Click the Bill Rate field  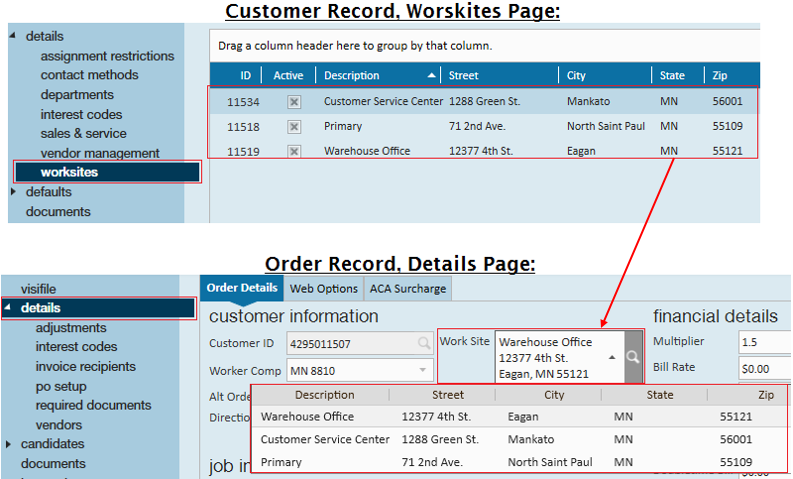765,368
